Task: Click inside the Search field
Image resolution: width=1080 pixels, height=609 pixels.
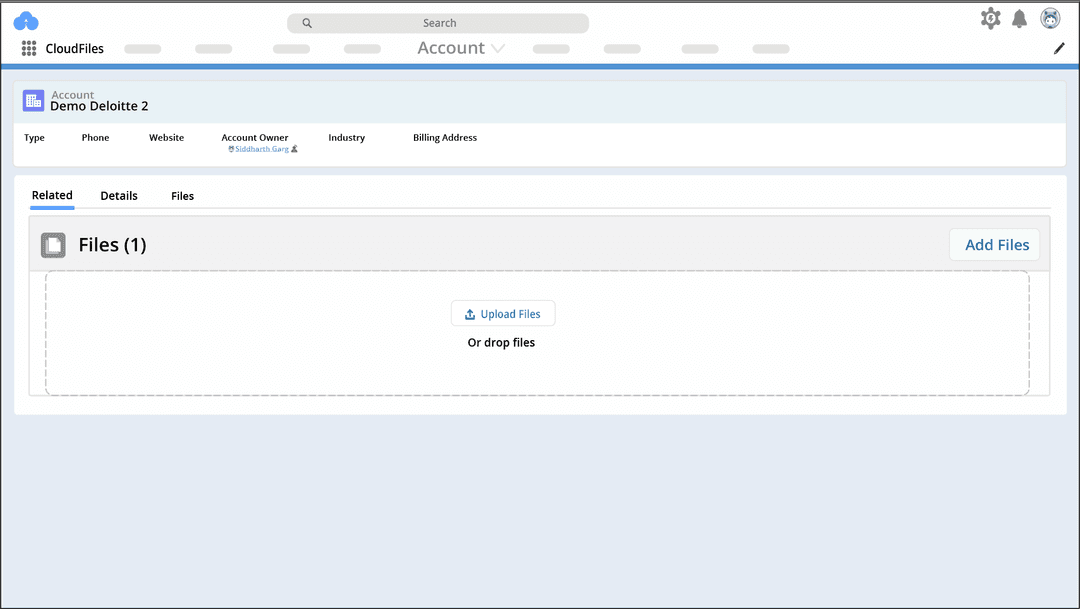Action: (440, 22)
